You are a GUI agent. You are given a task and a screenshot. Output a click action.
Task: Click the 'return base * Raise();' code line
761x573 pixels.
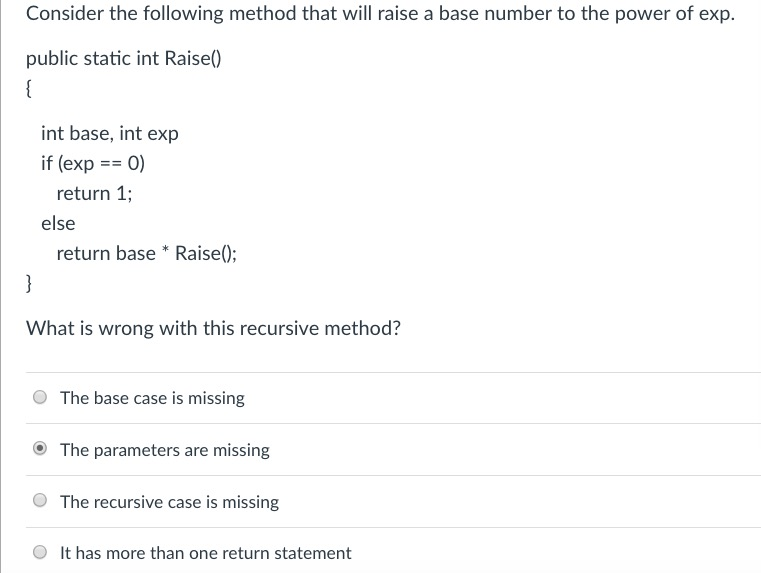(147, 253)
